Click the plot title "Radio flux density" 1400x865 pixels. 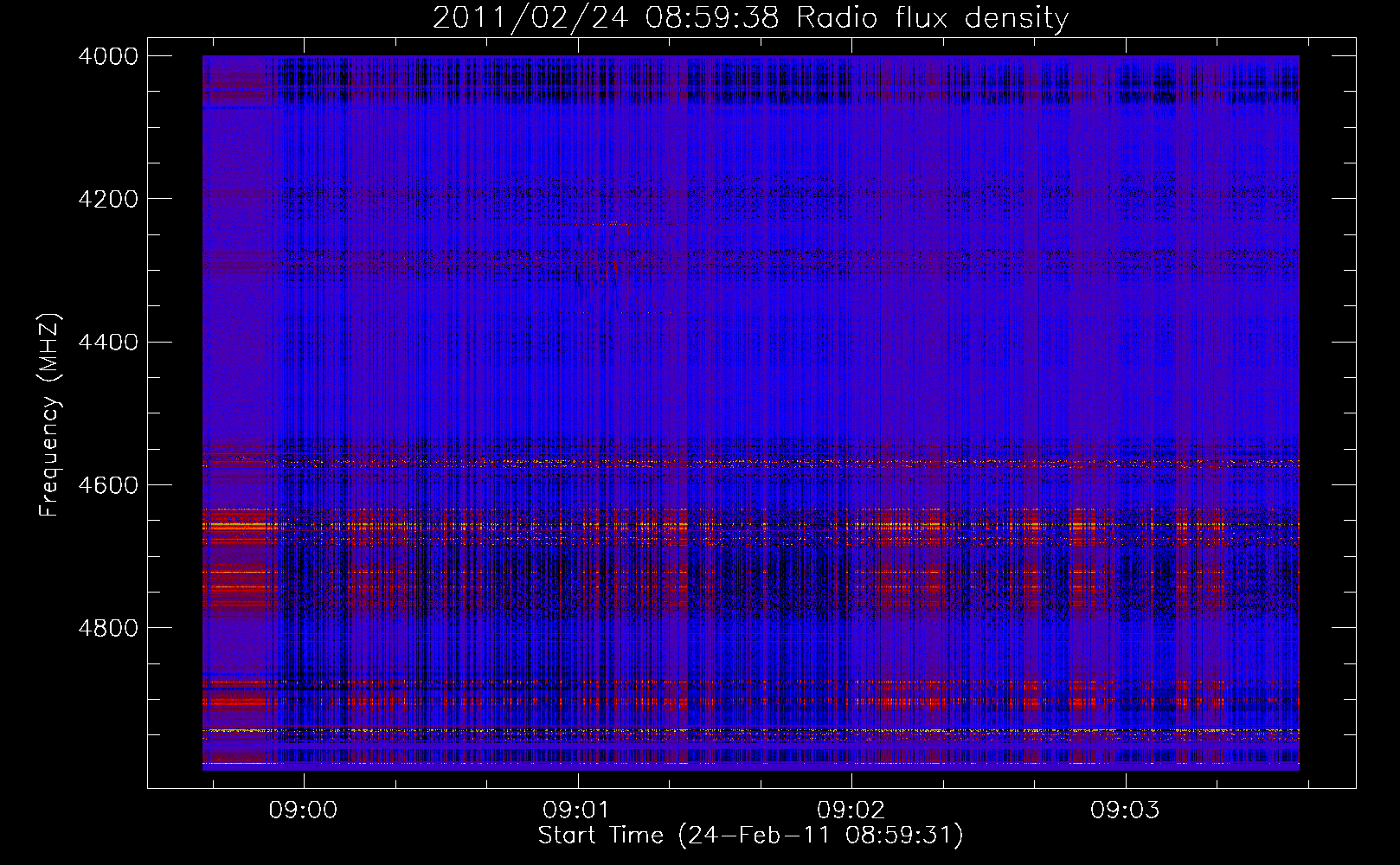coord(933,18)
